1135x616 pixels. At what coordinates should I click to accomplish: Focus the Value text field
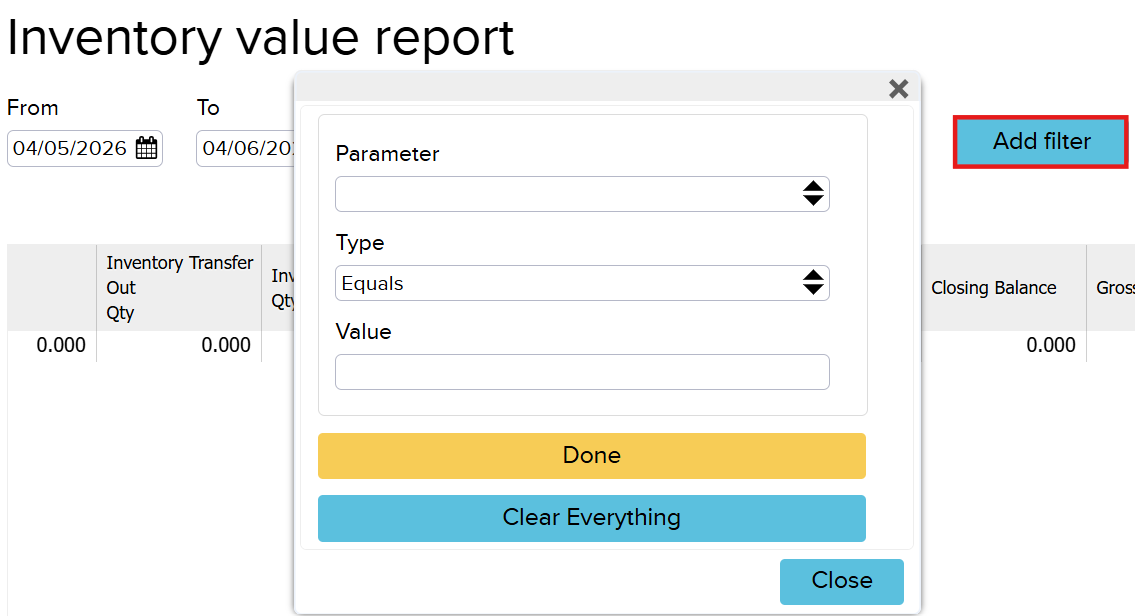click(582, 372)
